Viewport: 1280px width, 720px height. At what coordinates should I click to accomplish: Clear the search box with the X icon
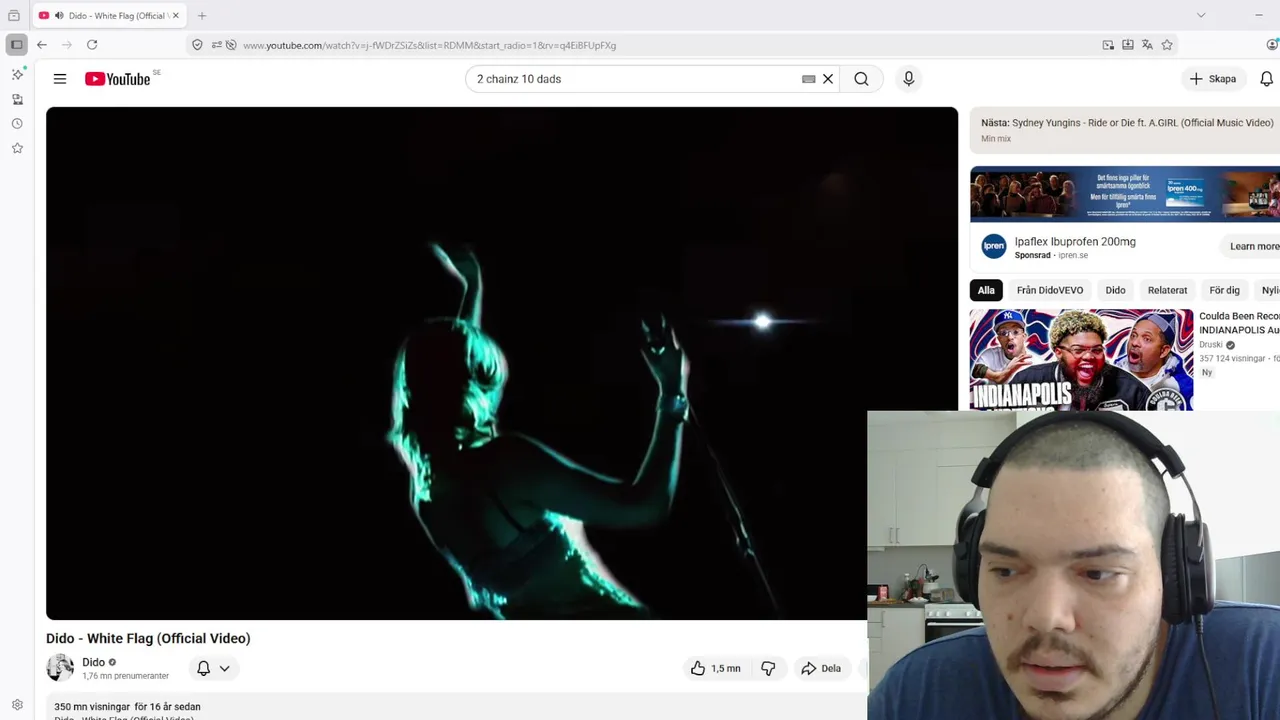point(828,79)
